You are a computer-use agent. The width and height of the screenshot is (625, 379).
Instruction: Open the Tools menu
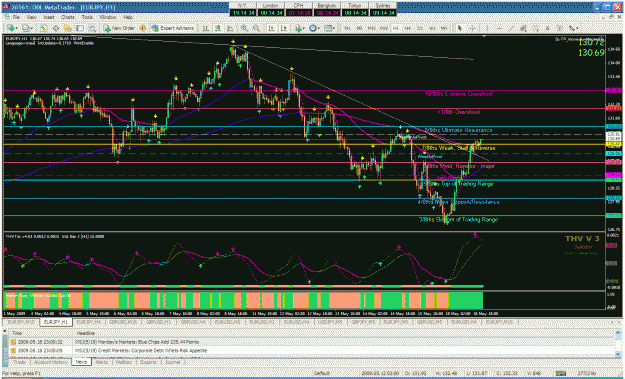coord(86,18)
